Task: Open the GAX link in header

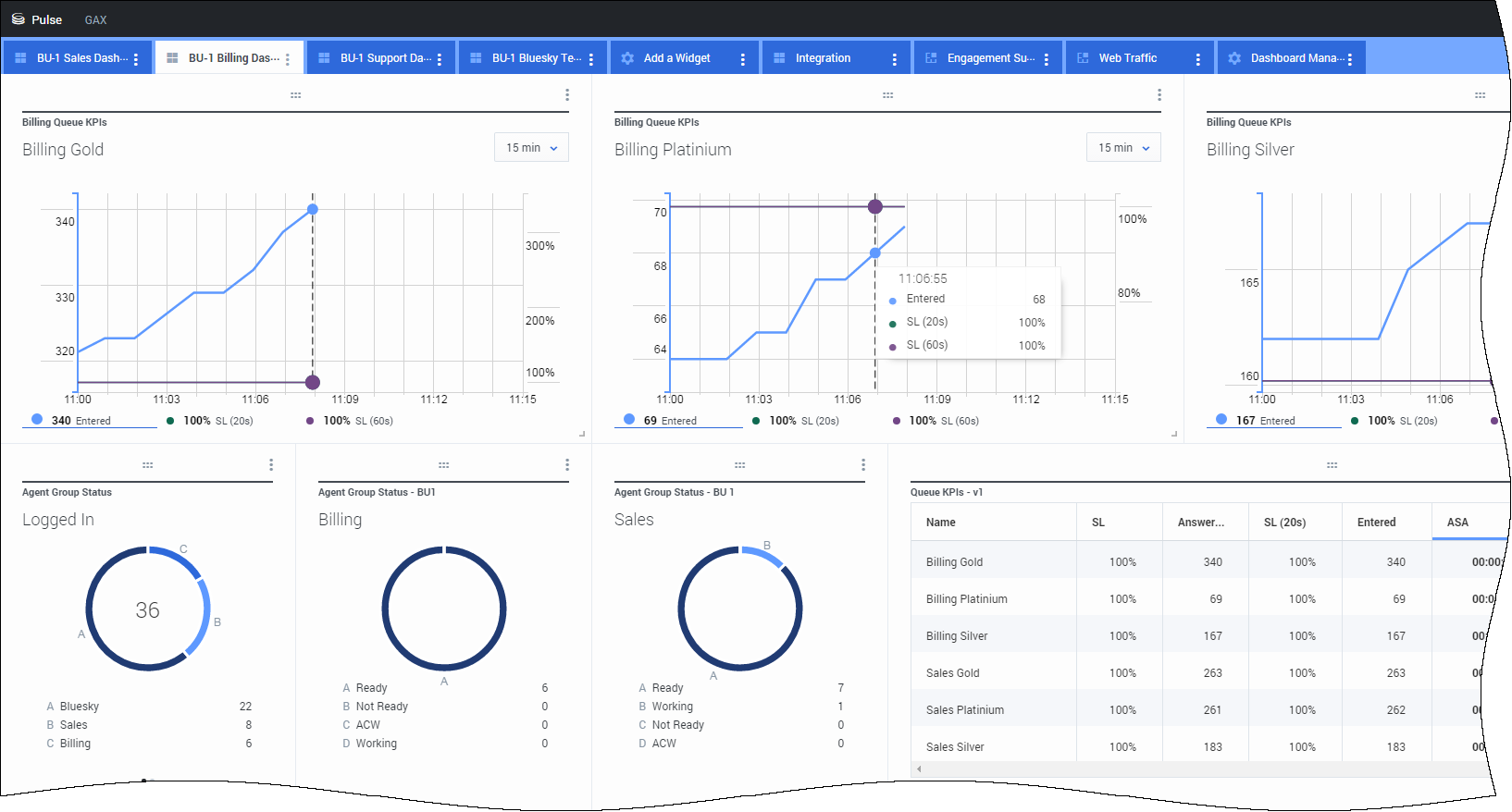Action: coord(95,19)
